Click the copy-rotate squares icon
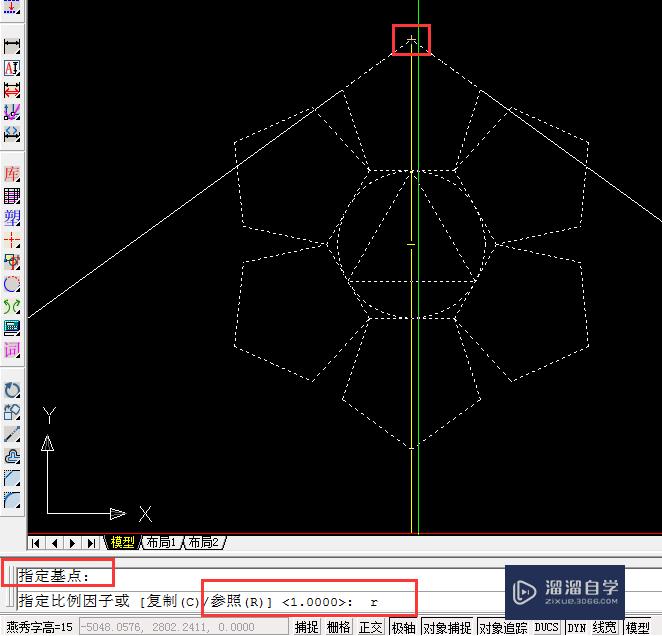 coord(12,412)
